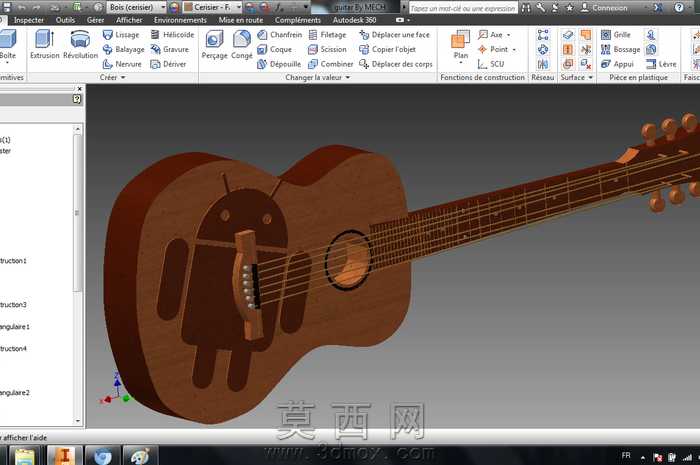The image size is (700, 465).
Task: Click Déplacer des corps
Action: pos(396,64)
